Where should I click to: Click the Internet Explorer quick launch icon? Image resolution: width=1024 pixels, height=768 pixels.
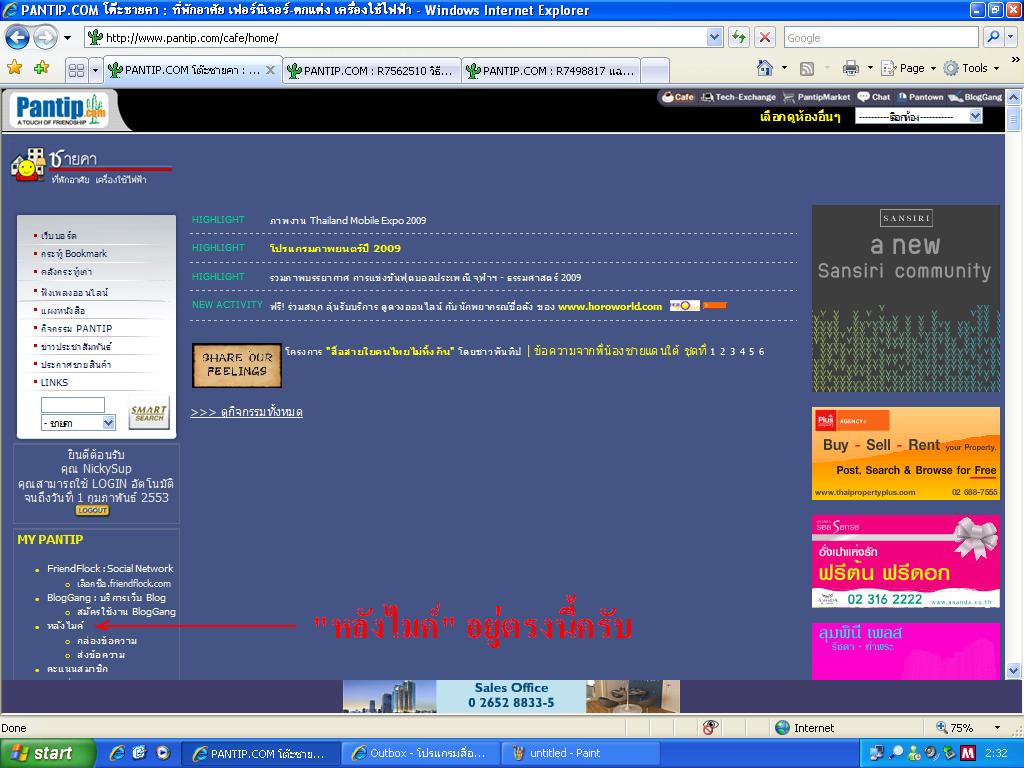click(x=117, y=753)
